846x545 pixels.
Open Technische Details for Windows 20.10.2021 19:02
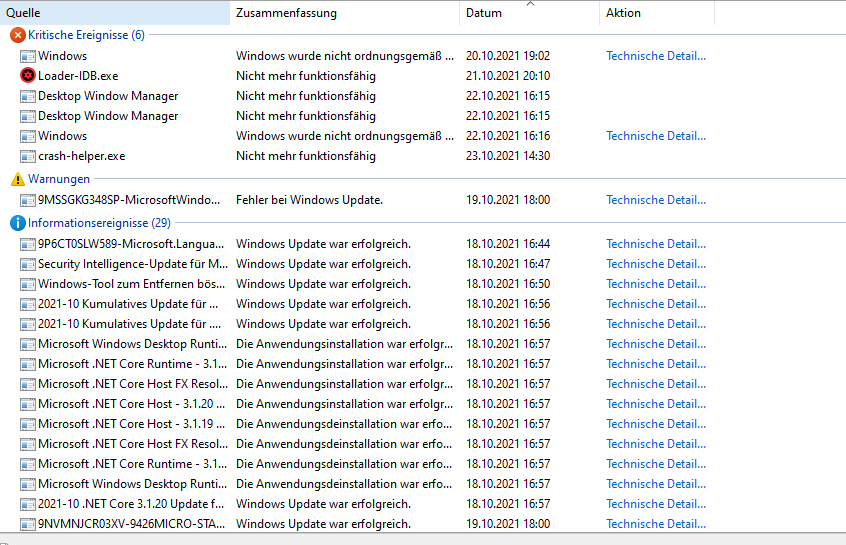[656, 56]
